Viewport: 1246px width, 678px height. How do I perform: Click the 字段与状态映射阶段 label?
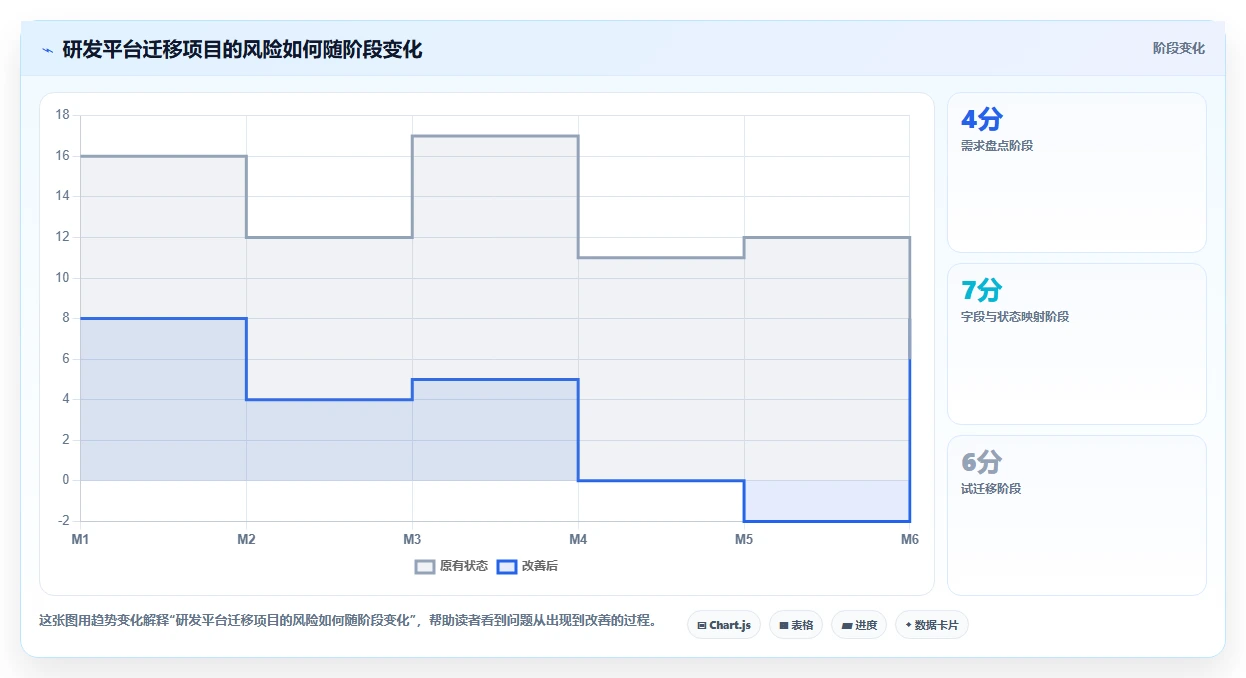pos(1014,317)
